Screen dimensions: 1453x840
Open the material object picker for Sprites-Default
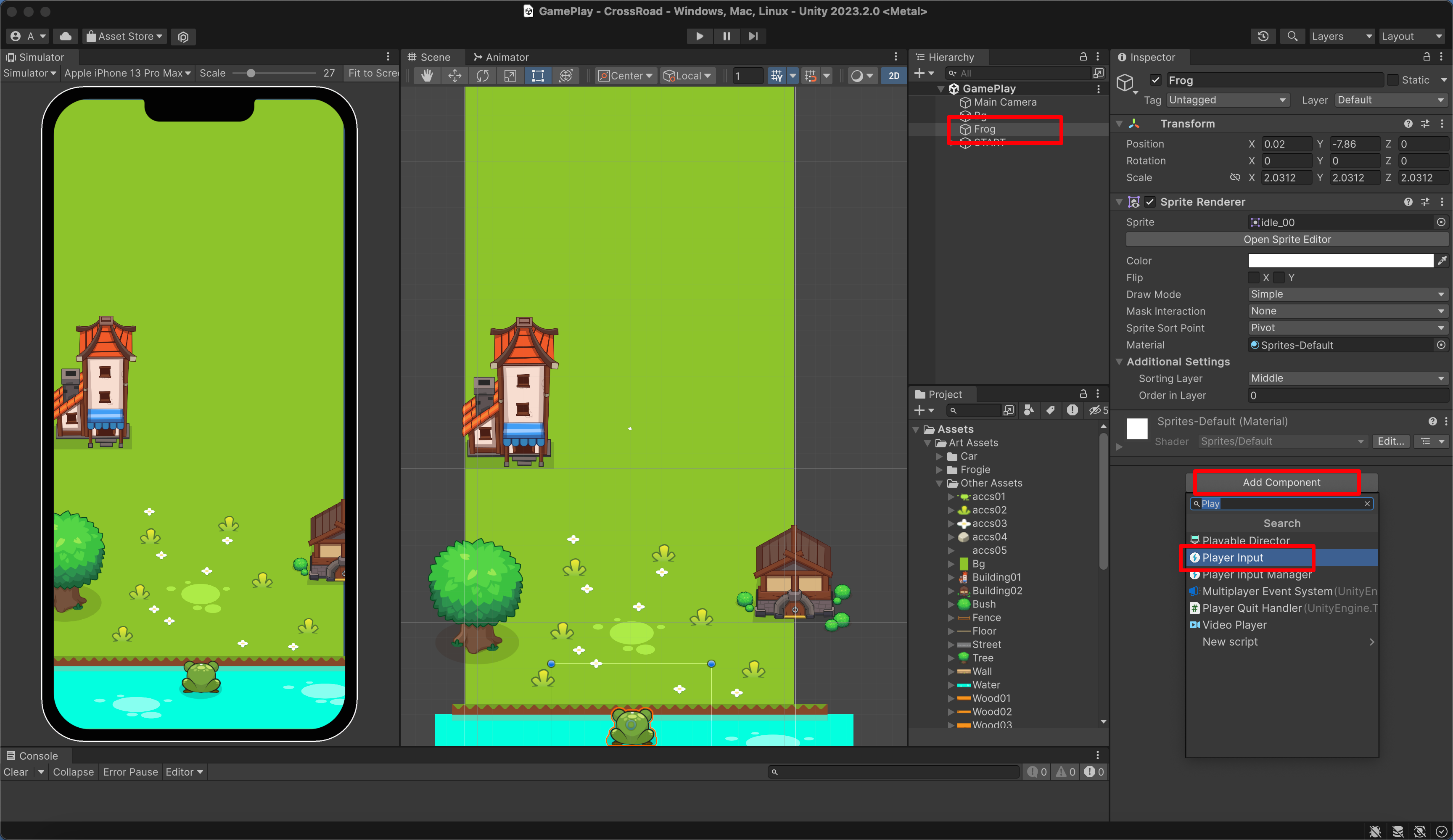click(1441, 345)
